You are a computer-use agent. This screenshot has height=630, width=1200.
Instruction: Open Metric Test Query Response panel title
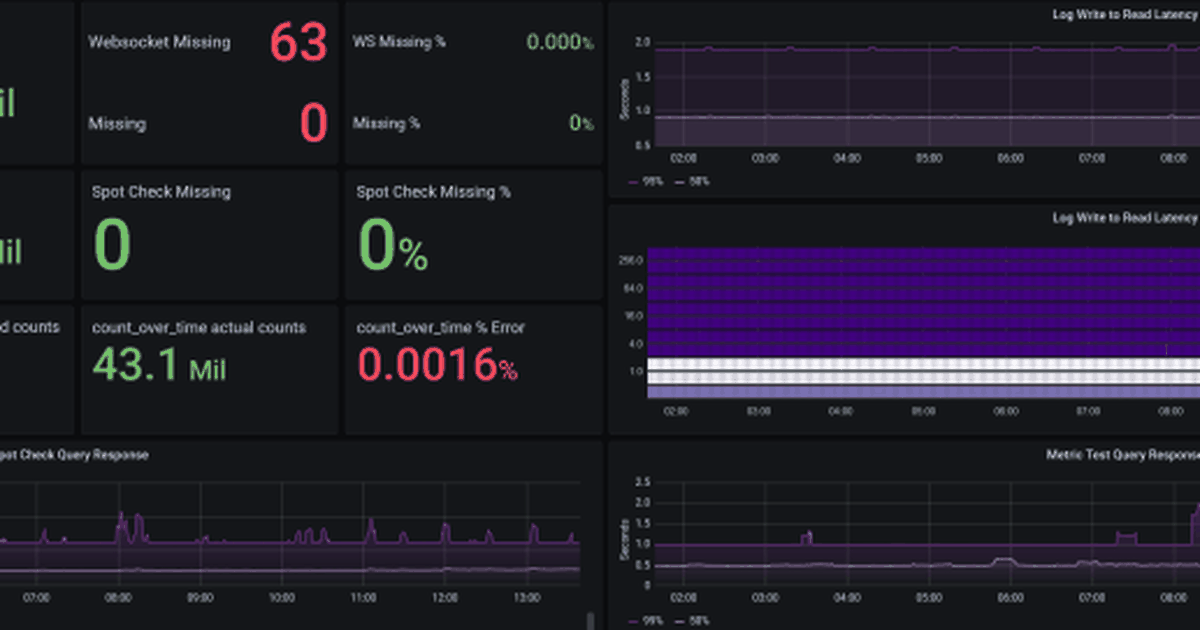pos(1121,454)
